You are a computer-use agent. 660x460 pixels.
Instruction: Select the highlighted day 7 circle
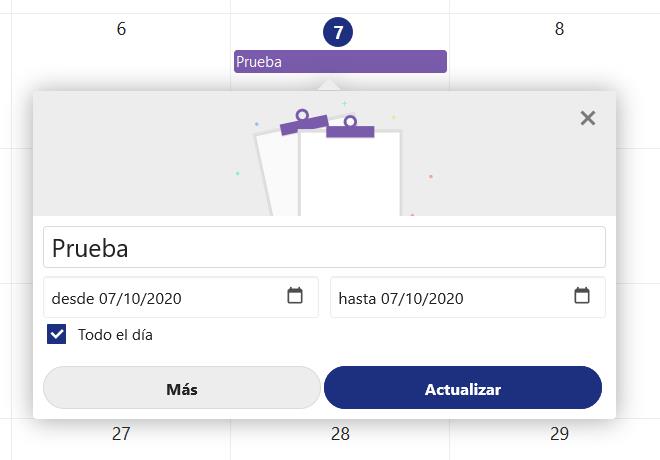338,32
